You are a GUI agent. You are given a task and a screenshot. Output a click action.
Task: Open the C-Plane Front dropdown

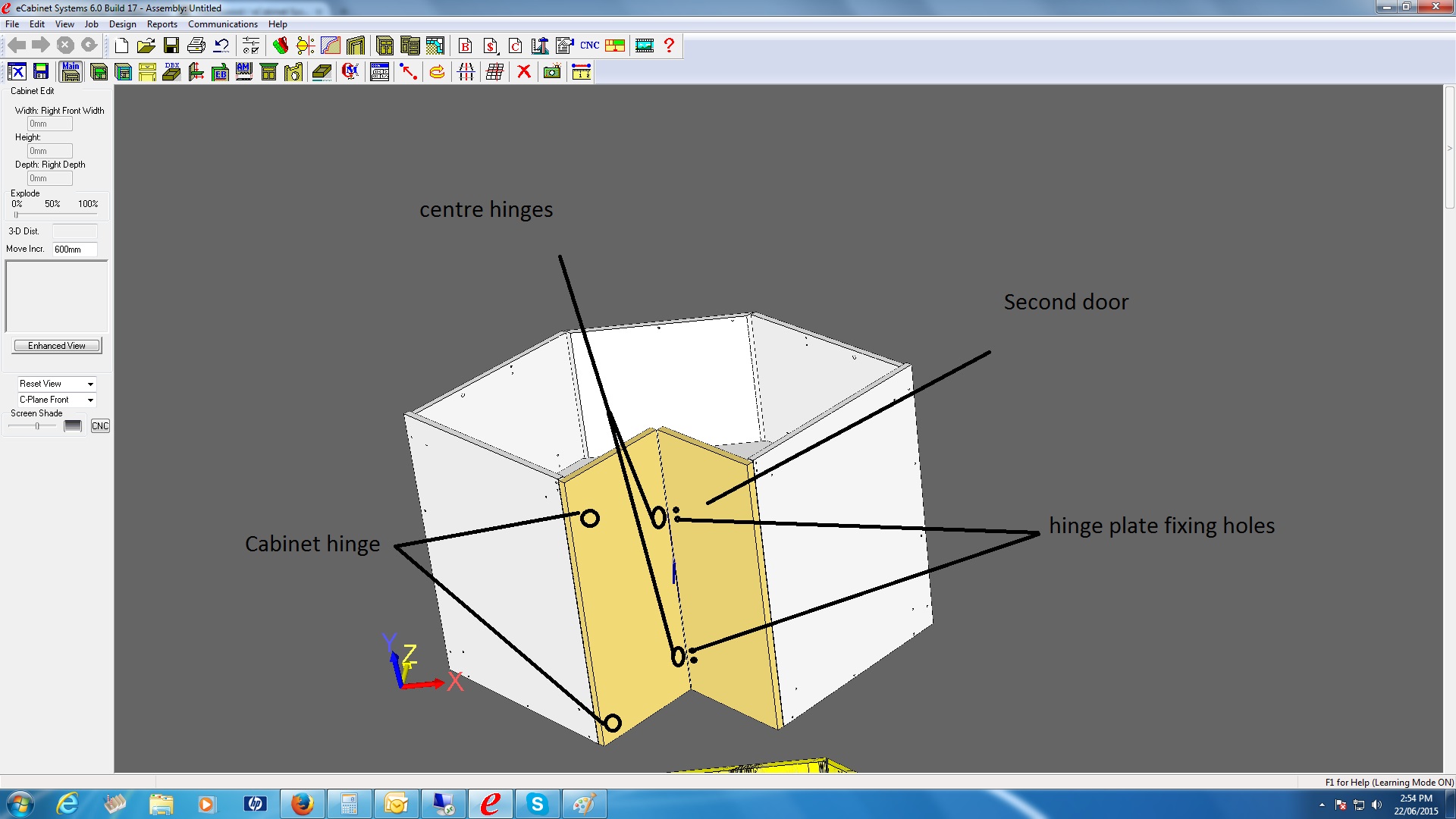pyautogui.click(x=90, y=400)
